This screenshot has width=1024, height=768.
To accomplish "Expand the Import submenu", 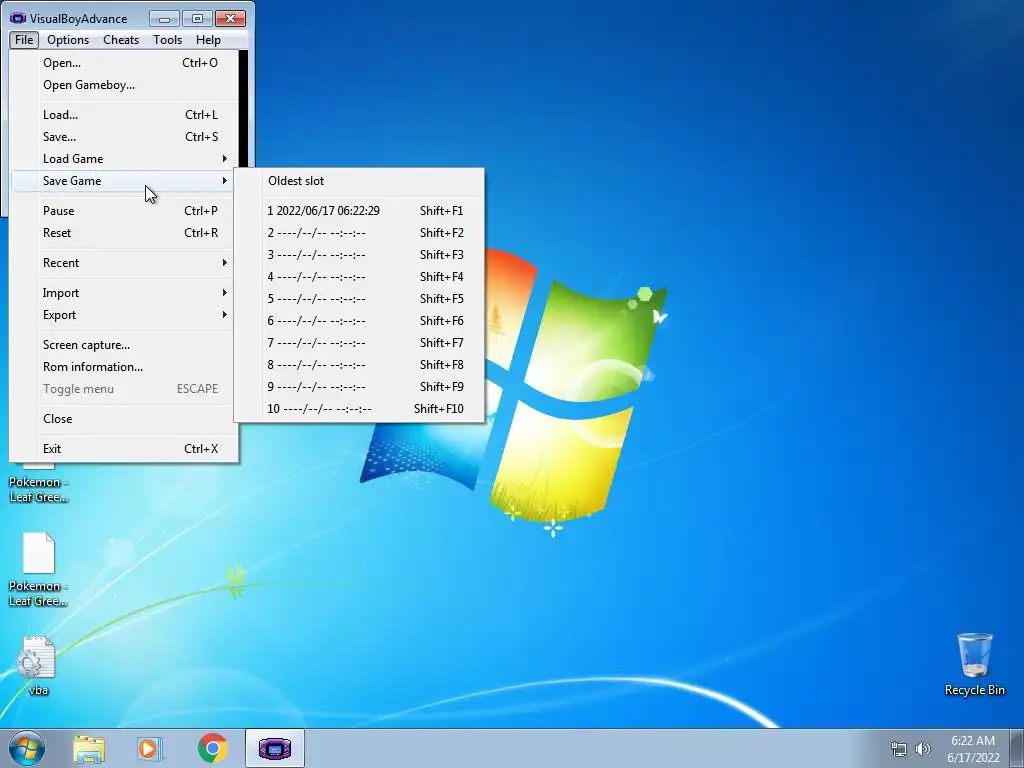I will click(x=124, y=293).
